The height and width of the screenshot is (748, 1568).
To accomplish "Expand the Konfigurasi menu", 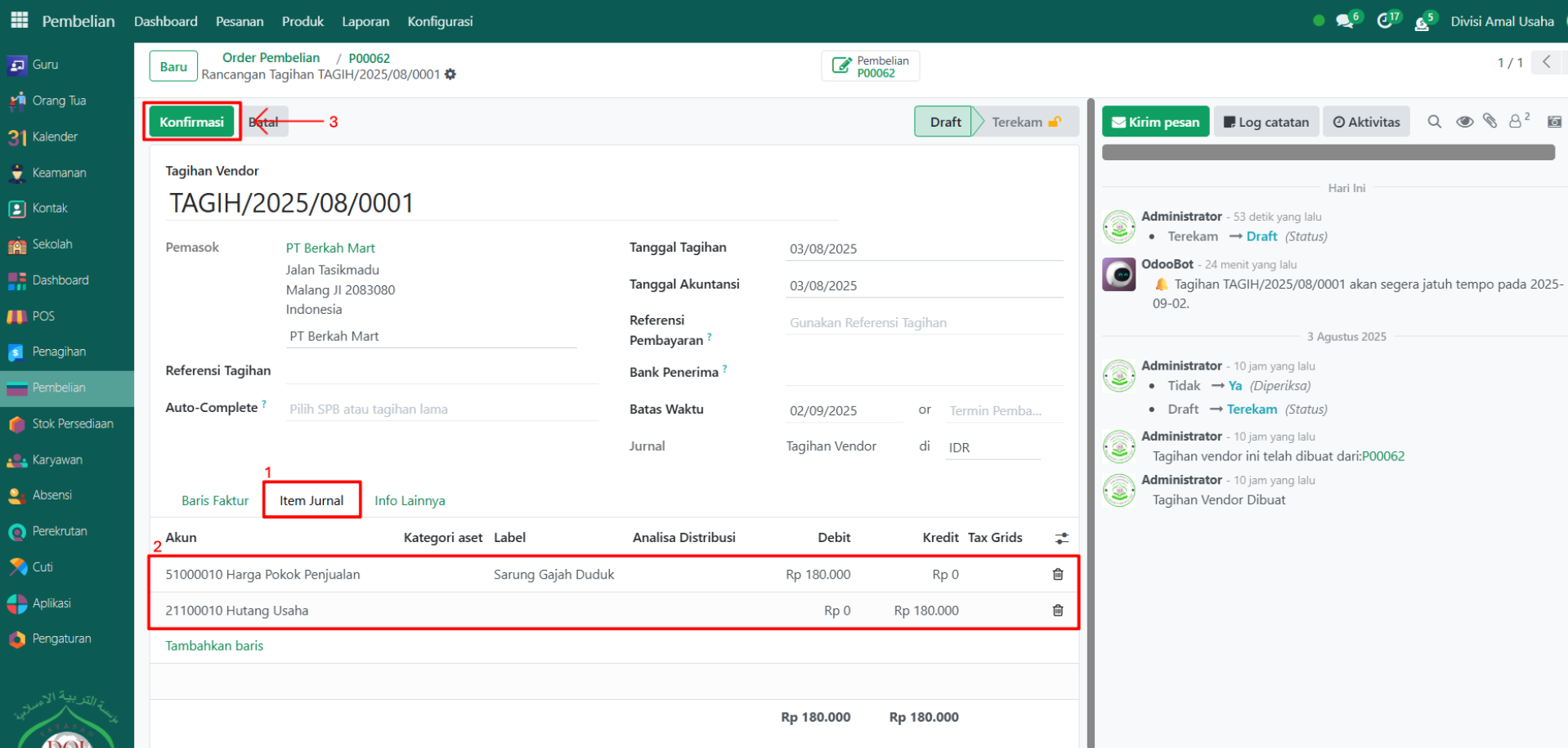I will tap(440, 21).
